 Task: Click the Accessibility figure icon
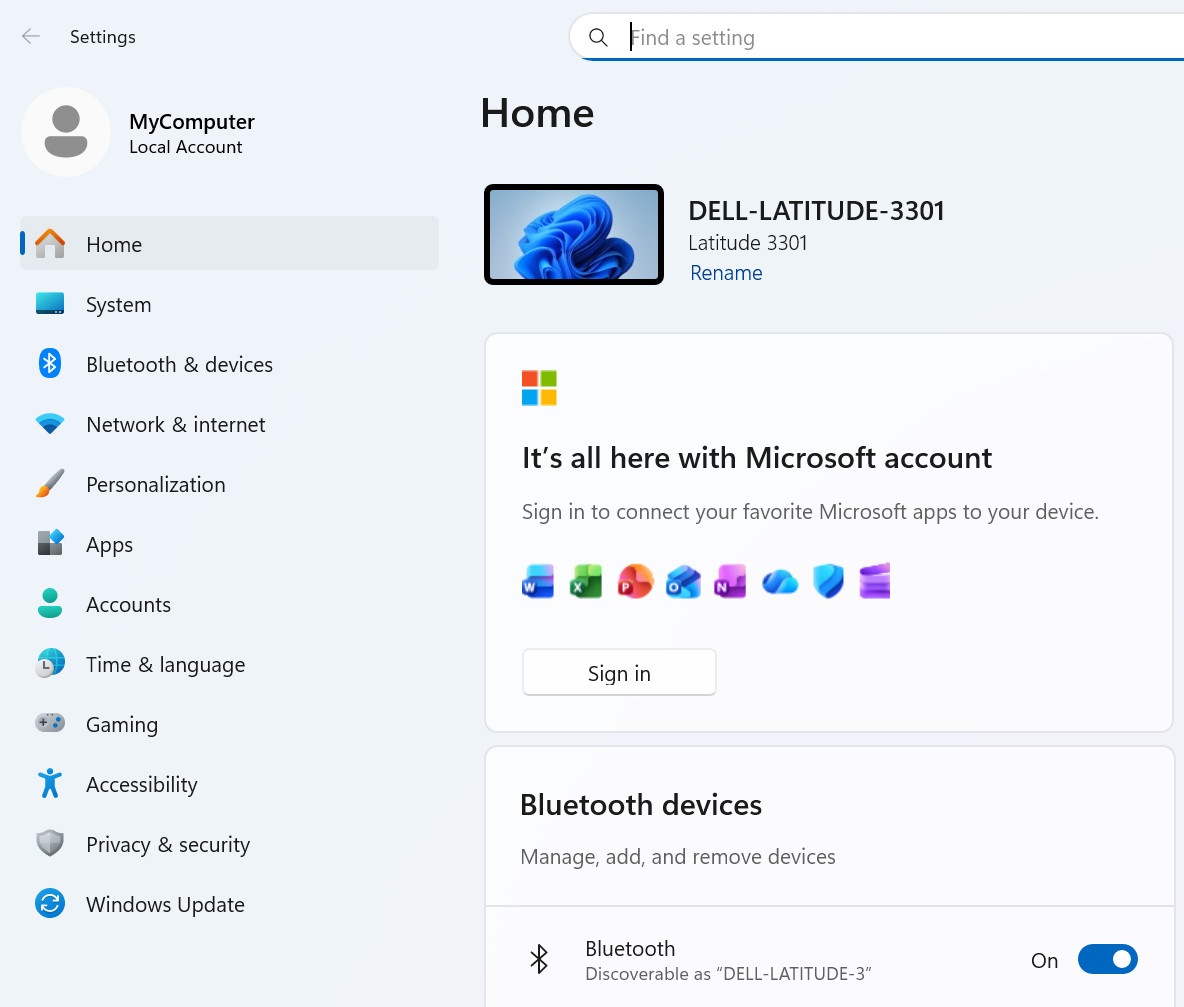pyautogui.click(x=50, y=784)
